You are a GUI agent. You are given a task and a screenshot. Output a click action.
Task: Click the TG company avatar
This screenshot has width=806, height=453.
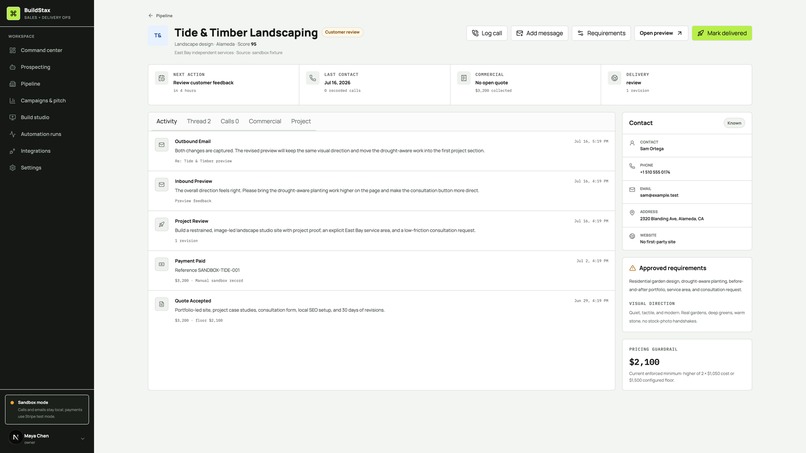tap(158, 35)
